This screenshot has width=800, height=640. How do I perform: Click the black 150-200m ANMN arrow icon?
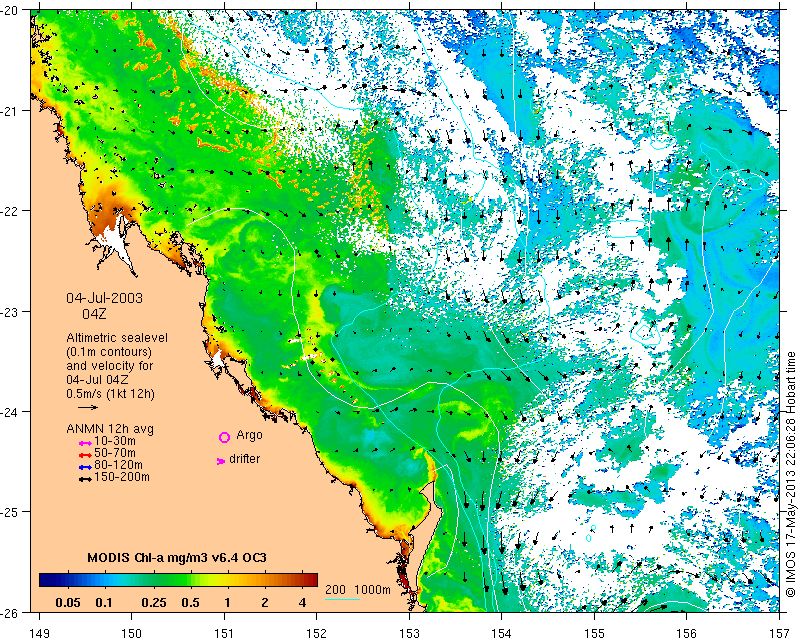coord(85,479)
